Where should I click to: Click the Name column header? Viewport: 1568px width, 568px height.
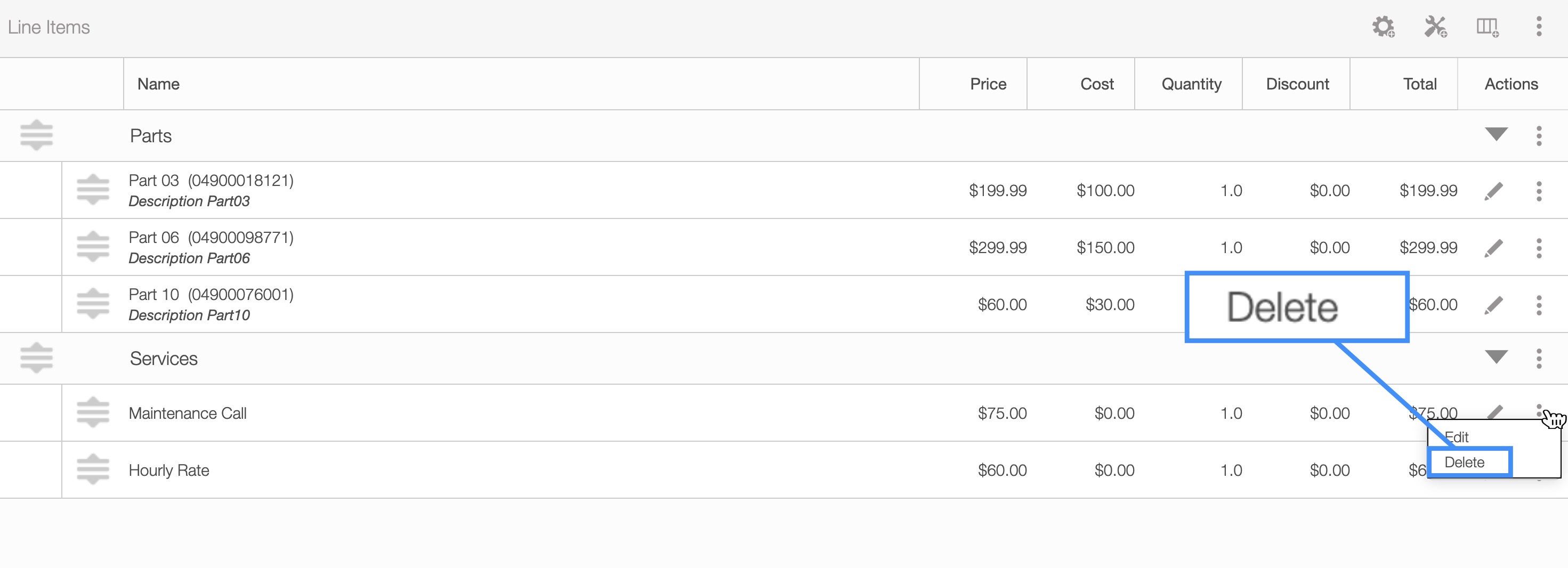pyautogui.click(x=158, y=84)
